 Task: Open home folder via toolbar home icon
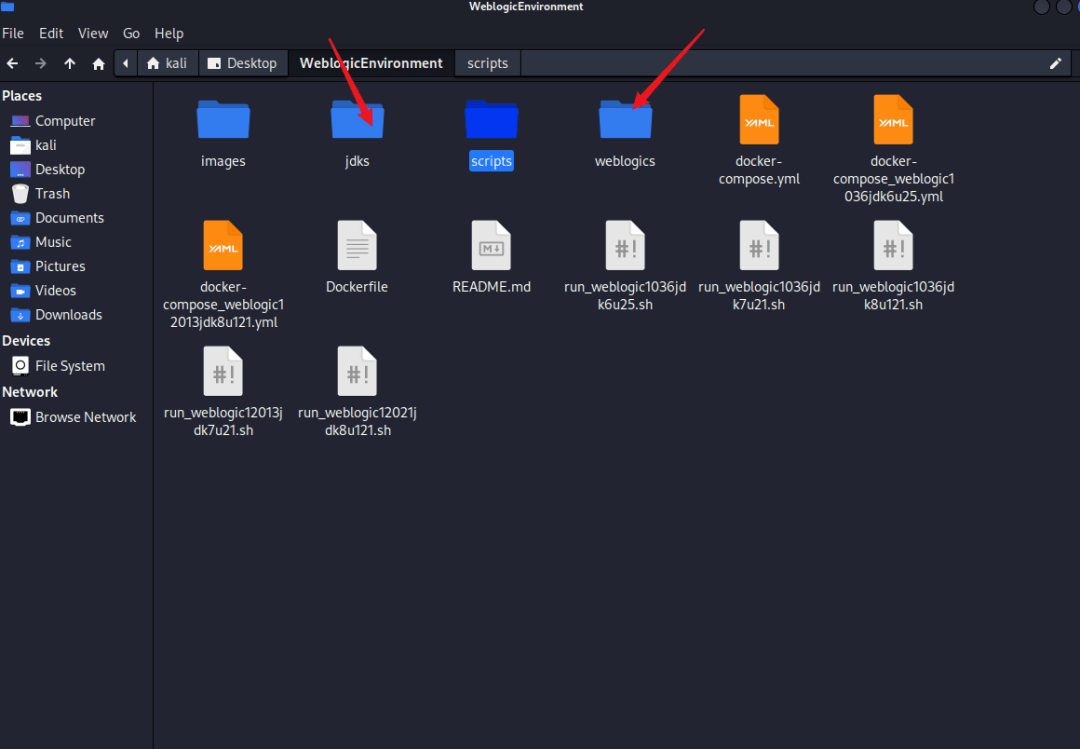coord(97,63)
